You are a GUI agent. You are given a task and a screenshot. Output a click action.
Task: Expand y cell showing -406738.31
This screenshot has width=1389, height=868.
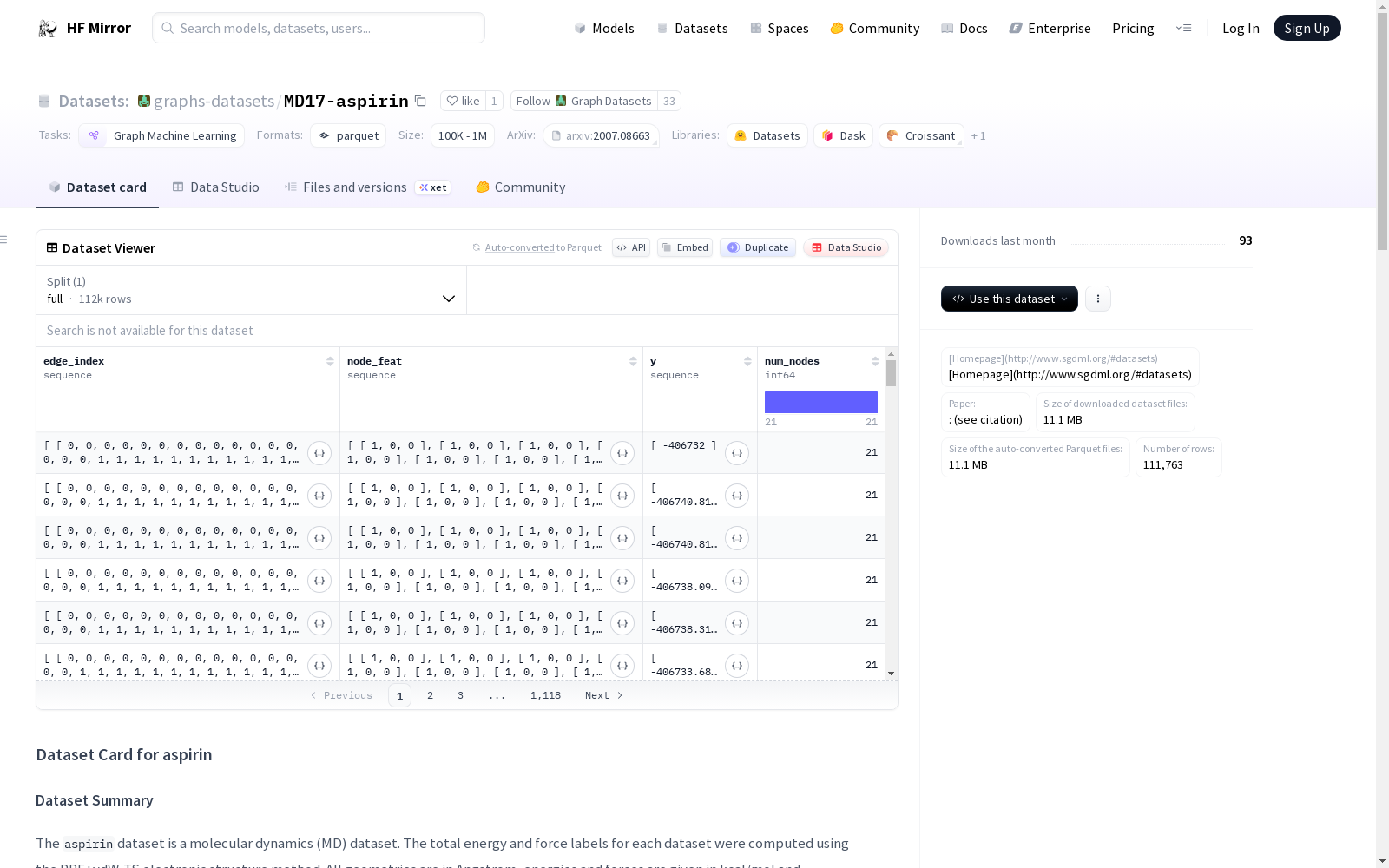(737, 623)
